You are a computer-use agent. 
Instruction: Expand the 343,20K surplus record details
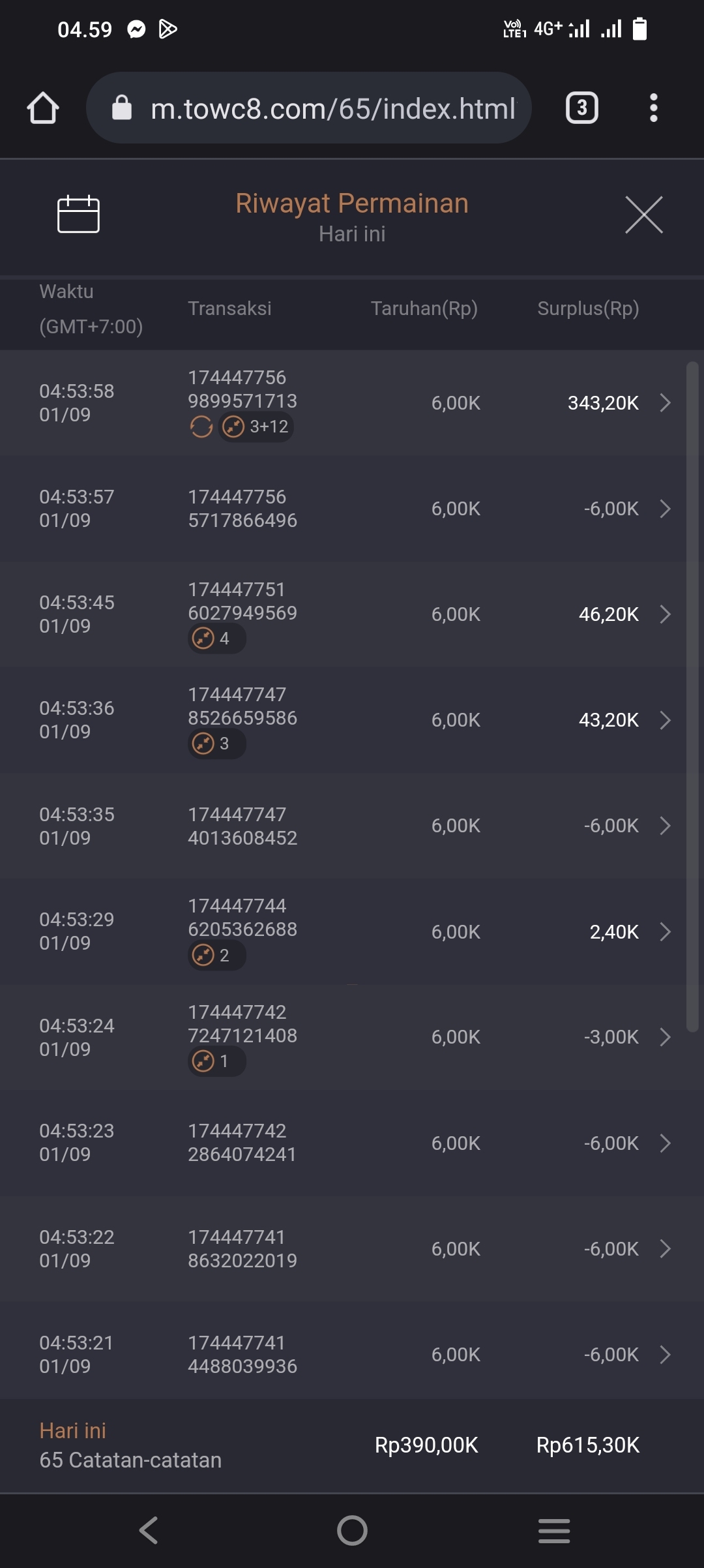coord(665,403)
